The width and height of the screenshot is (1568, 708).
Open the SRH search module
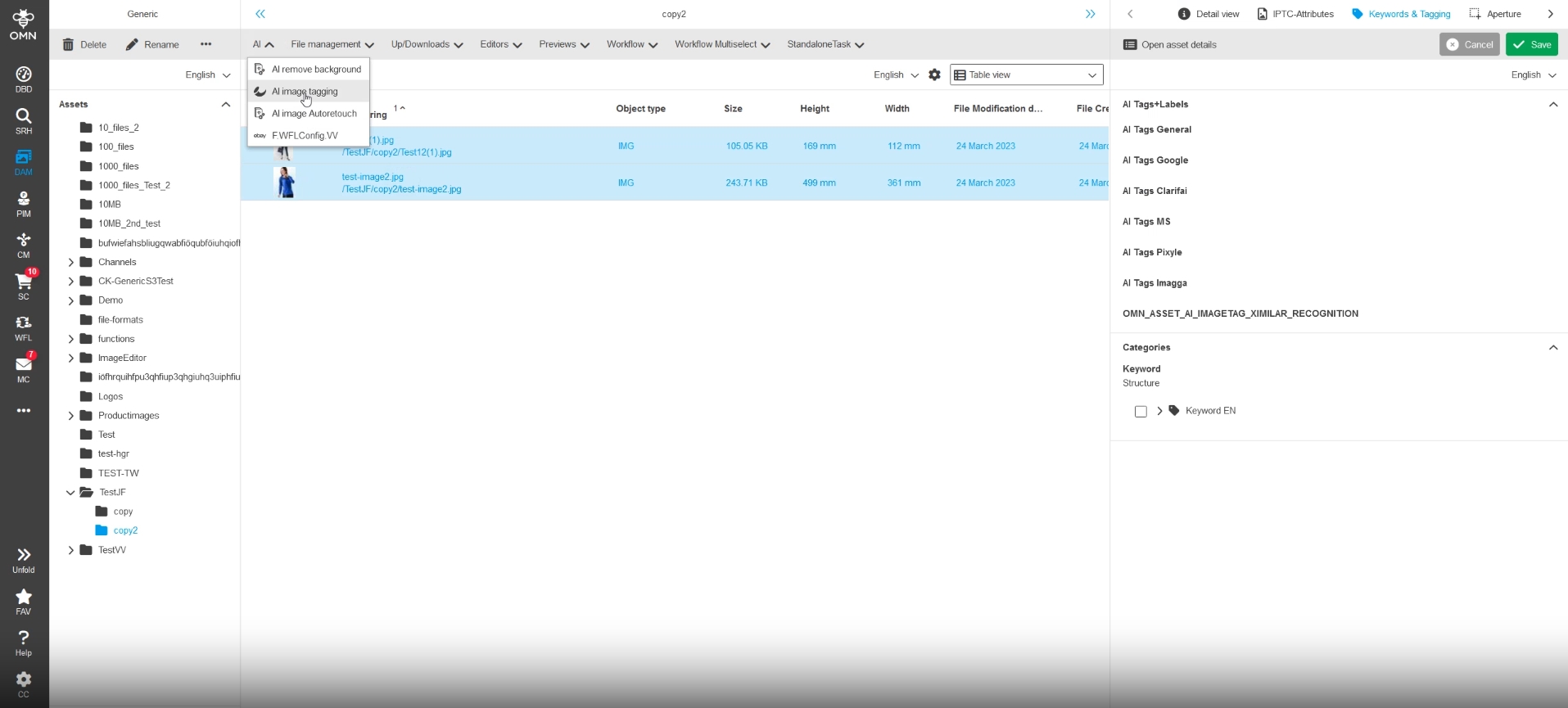coord(24,120)
